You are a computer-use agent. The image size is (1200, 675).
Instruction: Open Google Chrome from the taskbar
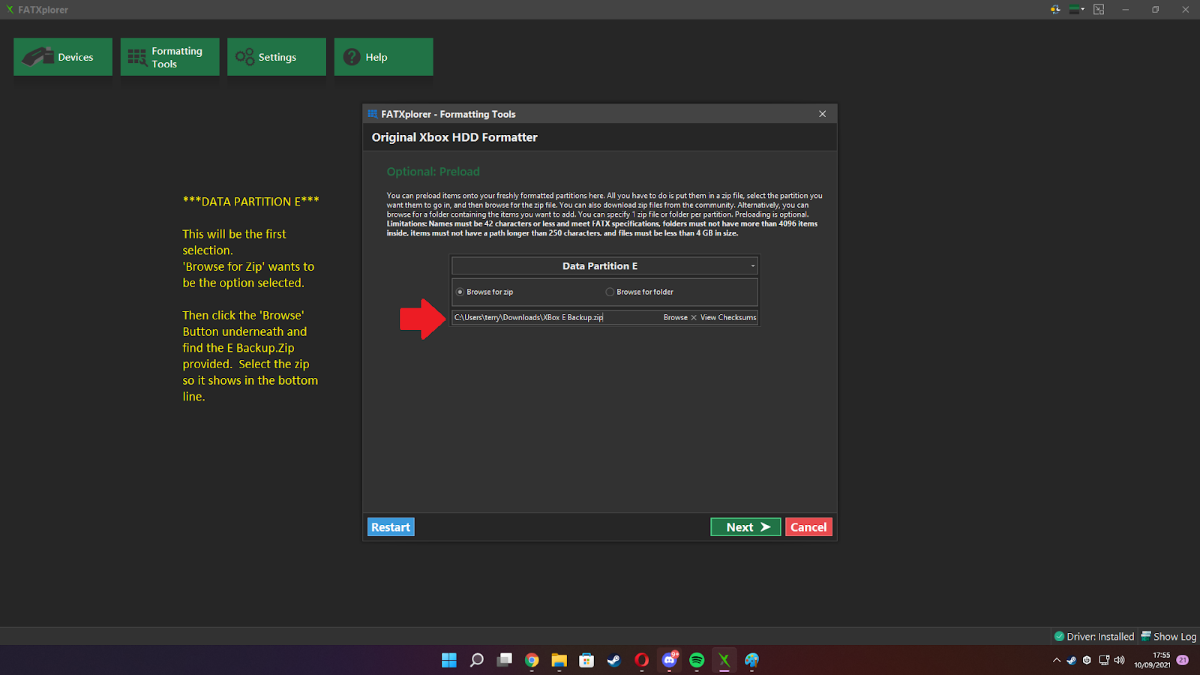(x=532, y=660)
